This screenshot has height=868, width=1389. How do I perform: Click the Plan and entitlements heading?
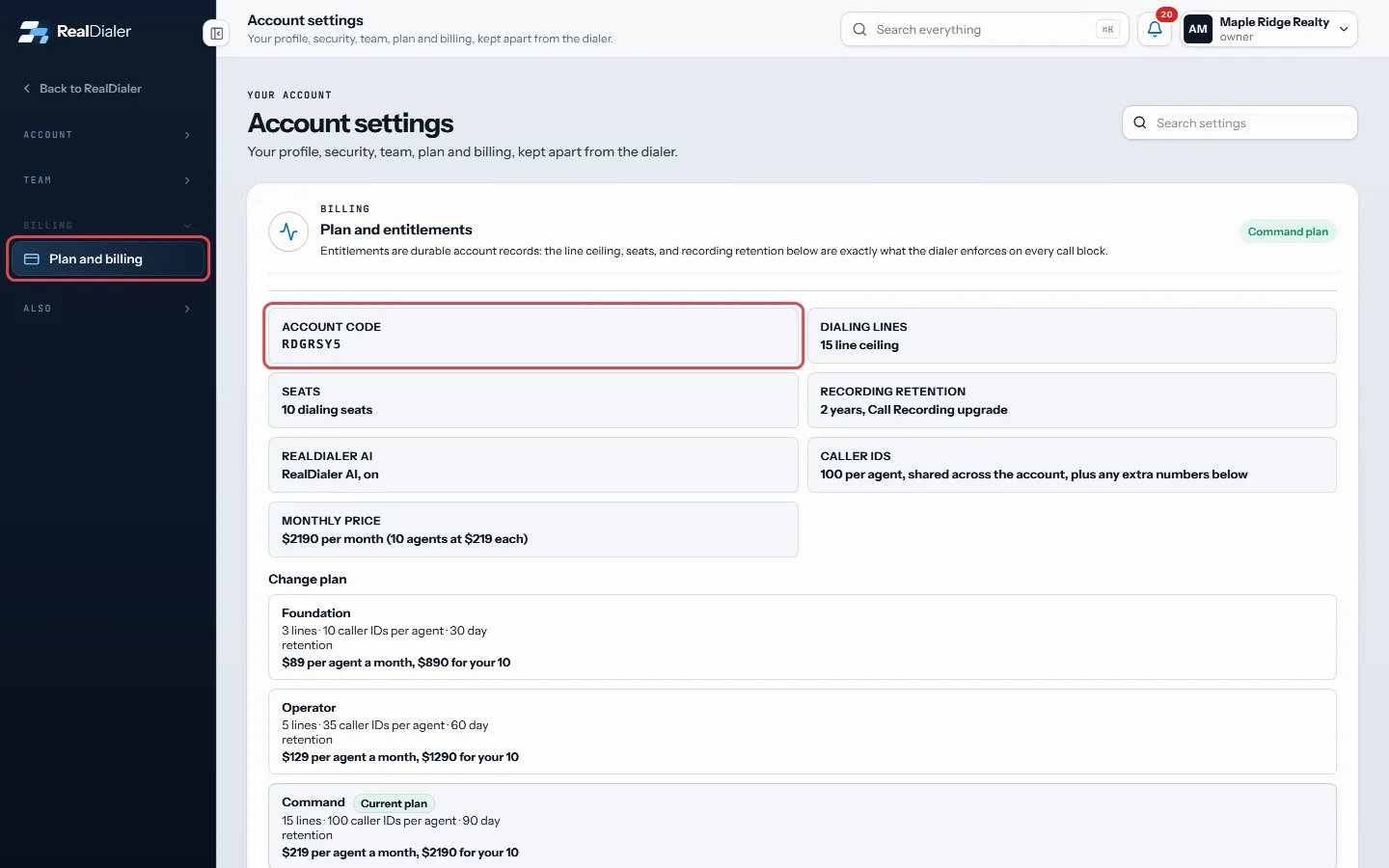point(396,230)
